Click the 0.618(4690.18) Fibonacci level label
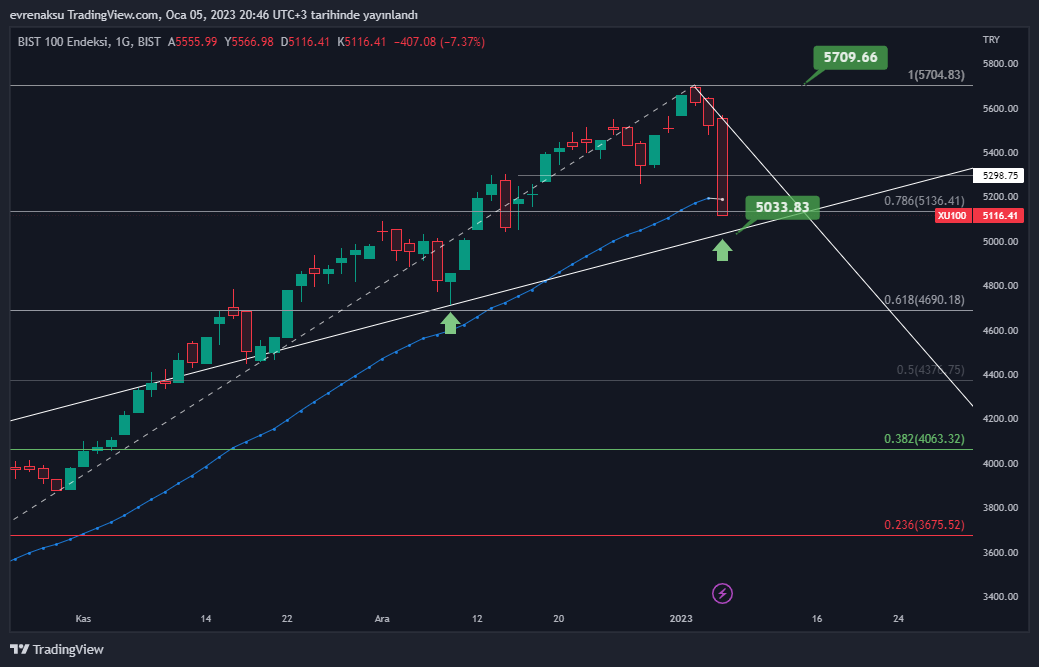This screenshot has height=667, width=1039. coord(924,300)
